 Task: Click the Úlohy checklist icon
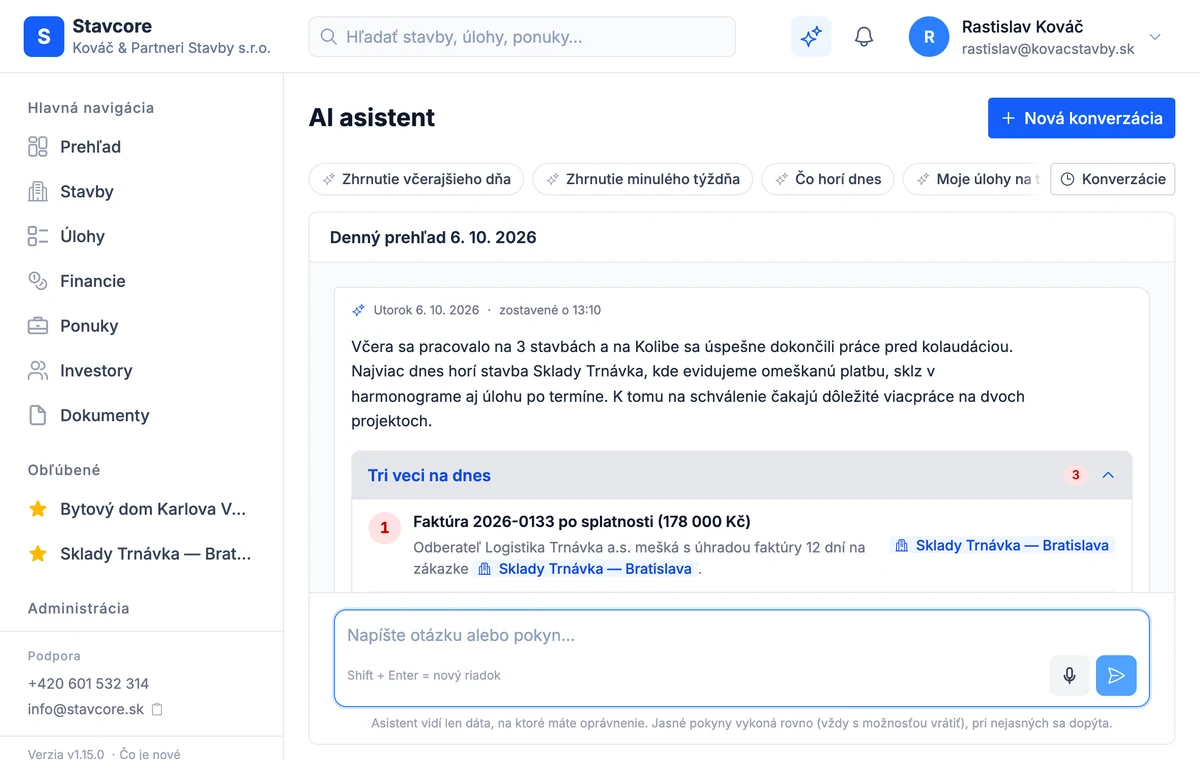click(x=38, y=237)
